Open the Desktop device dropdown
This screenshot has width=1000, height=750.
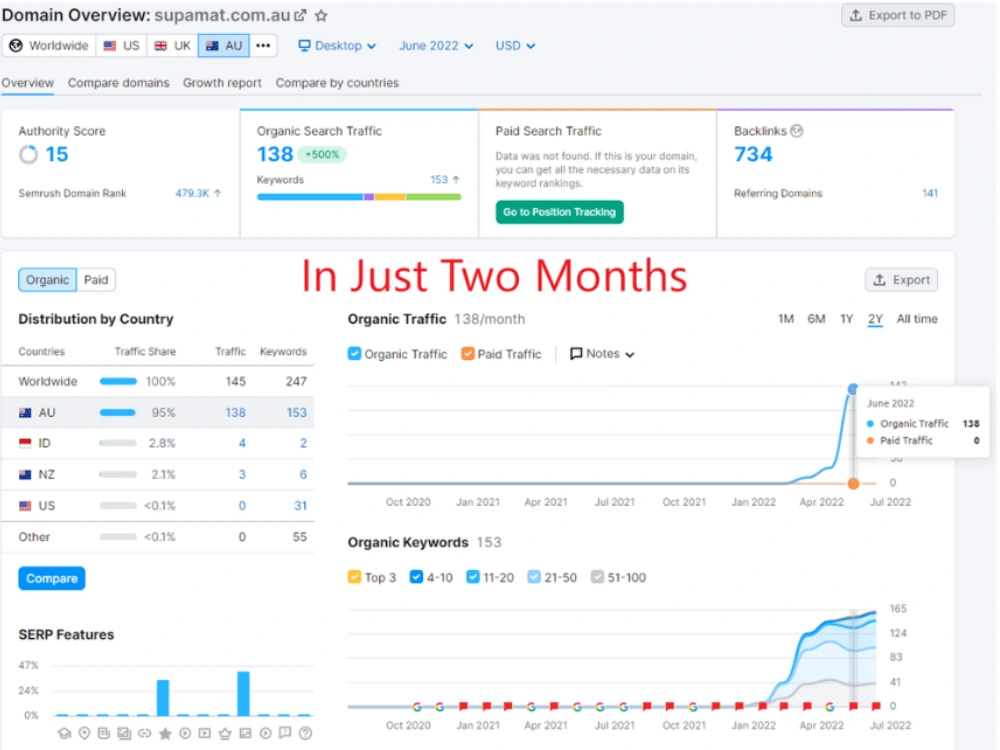(x=338, y=46)
